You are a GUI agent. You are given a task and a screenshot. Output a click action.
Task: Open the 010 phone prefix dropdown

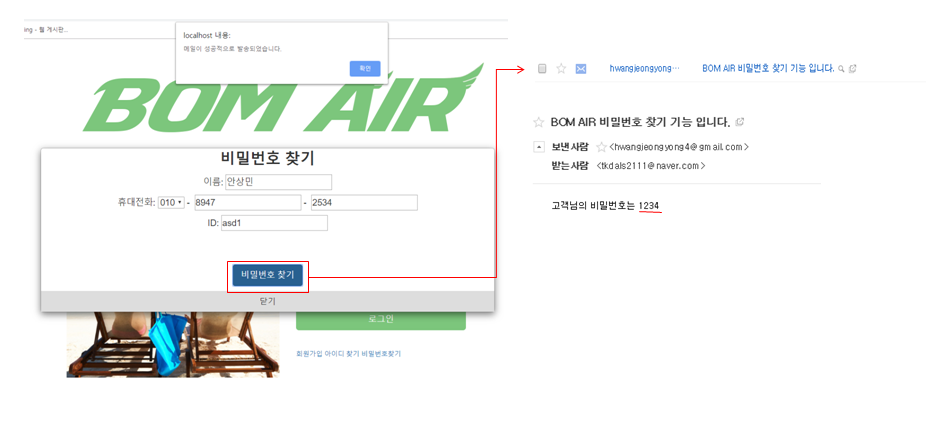coord(171,203)
